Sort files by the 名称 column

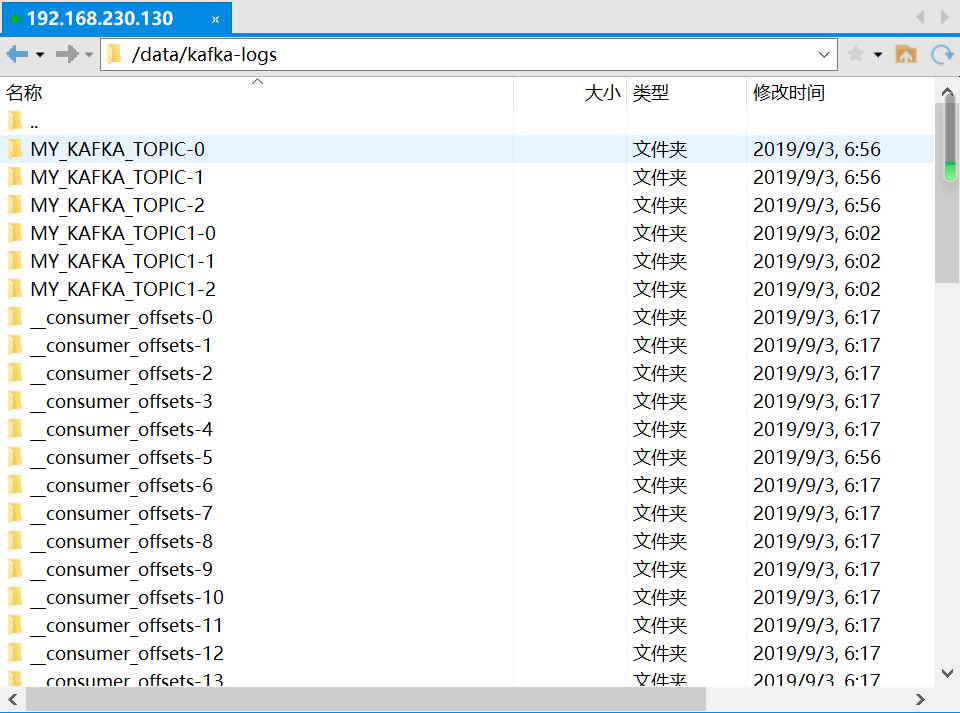click(24, 93)
